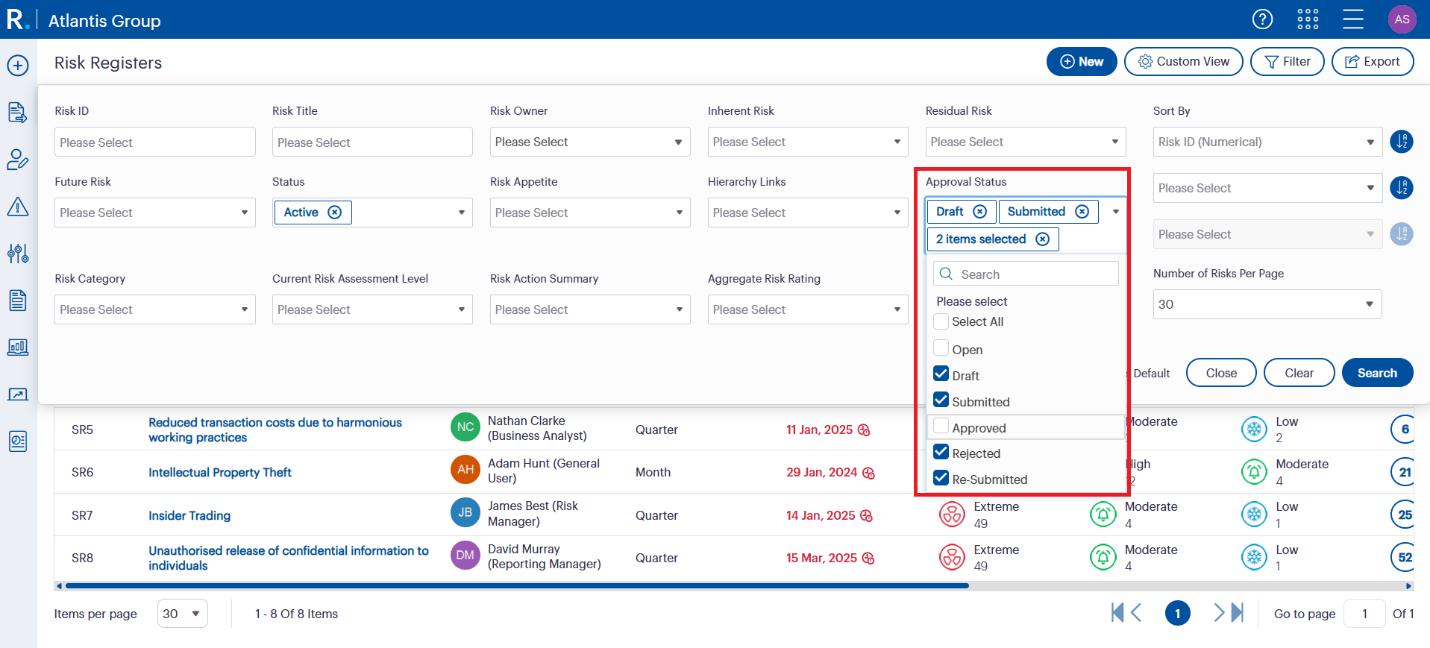Expand the Aggregate Risk Rating dropdown
Image resolution: width=1430 pixels, height=648 pixels.
(x=808, y=309)
